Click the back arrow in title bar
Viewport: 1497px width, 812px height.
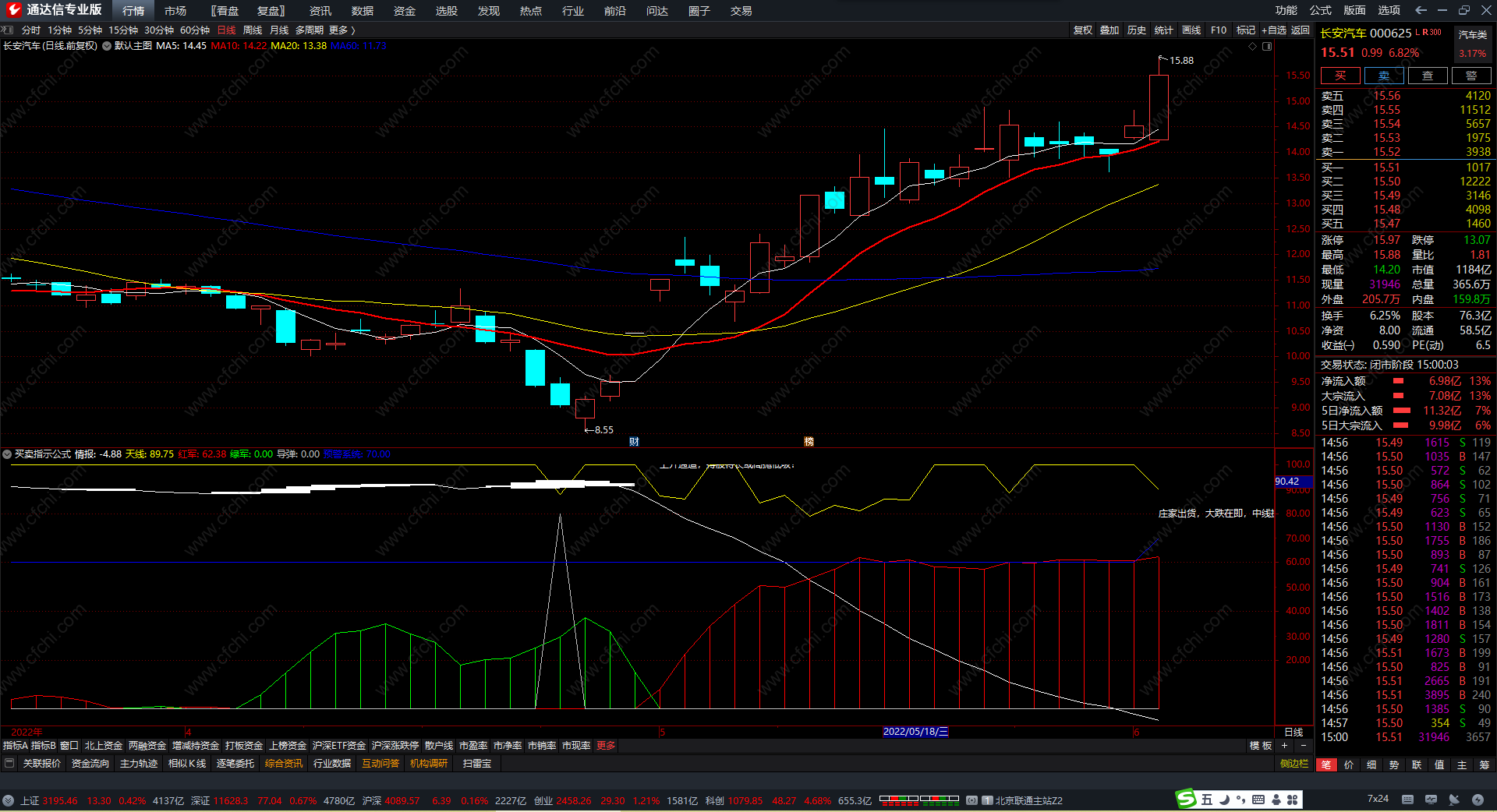coord(1421,10)
